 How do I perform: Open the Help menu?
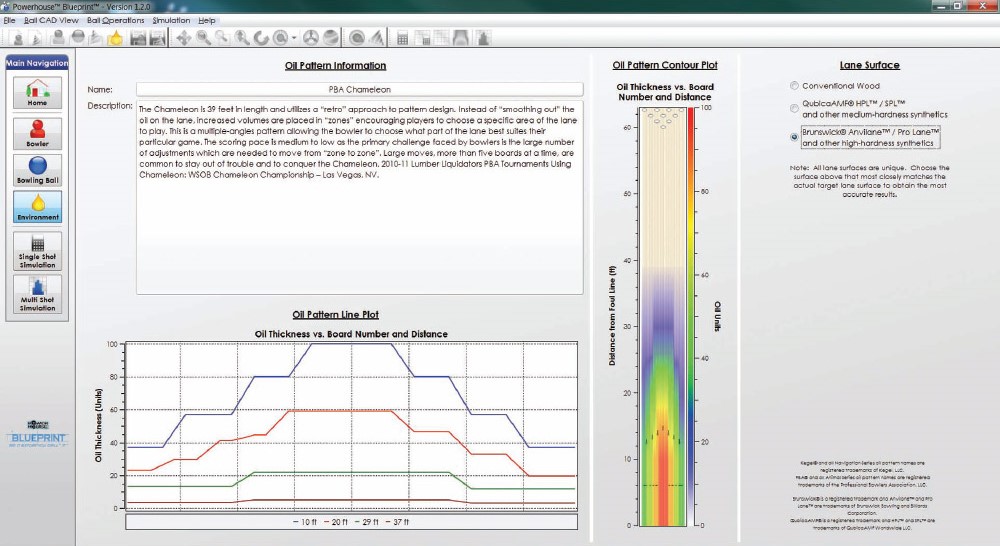(207, 20)
